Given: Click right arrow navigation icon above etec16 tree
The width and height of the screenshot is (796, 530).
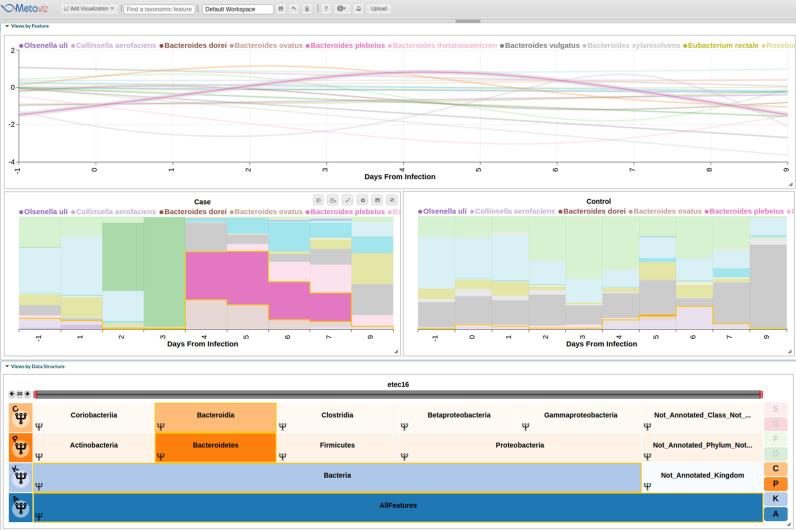Looking at the screenshot, I should tap(27, 394).
